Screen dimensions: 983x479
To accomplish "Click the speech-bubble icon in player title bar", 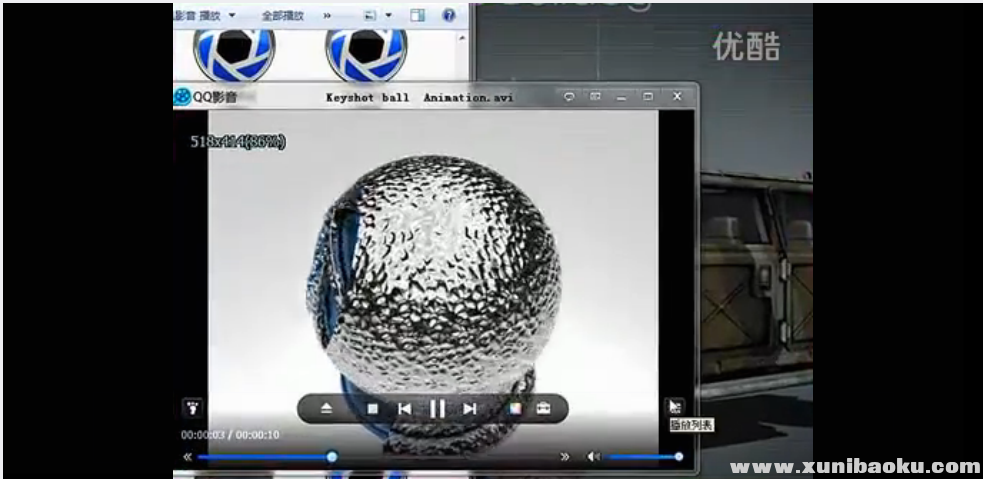I will [569, 97].
